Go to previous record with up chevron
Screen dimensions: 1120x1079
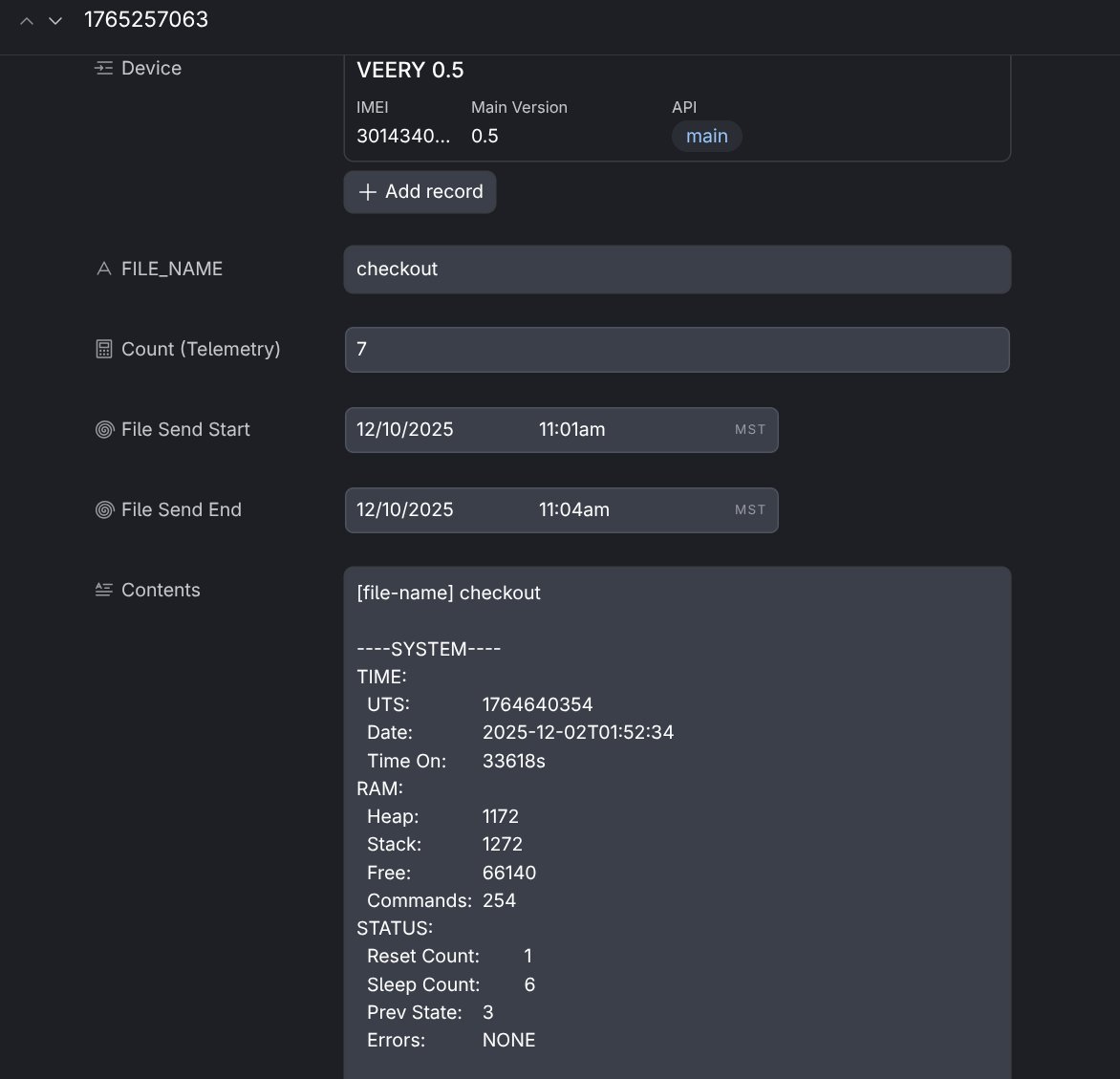[x=27, y=21]
